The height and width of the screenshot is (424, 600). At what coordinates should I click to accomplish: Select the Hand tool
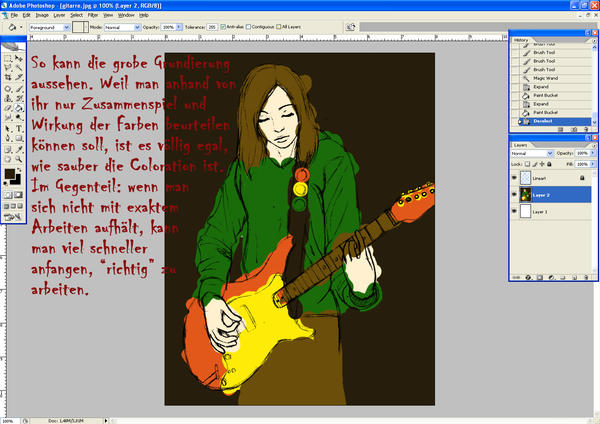pyautogui.click(x=7, y=159)
